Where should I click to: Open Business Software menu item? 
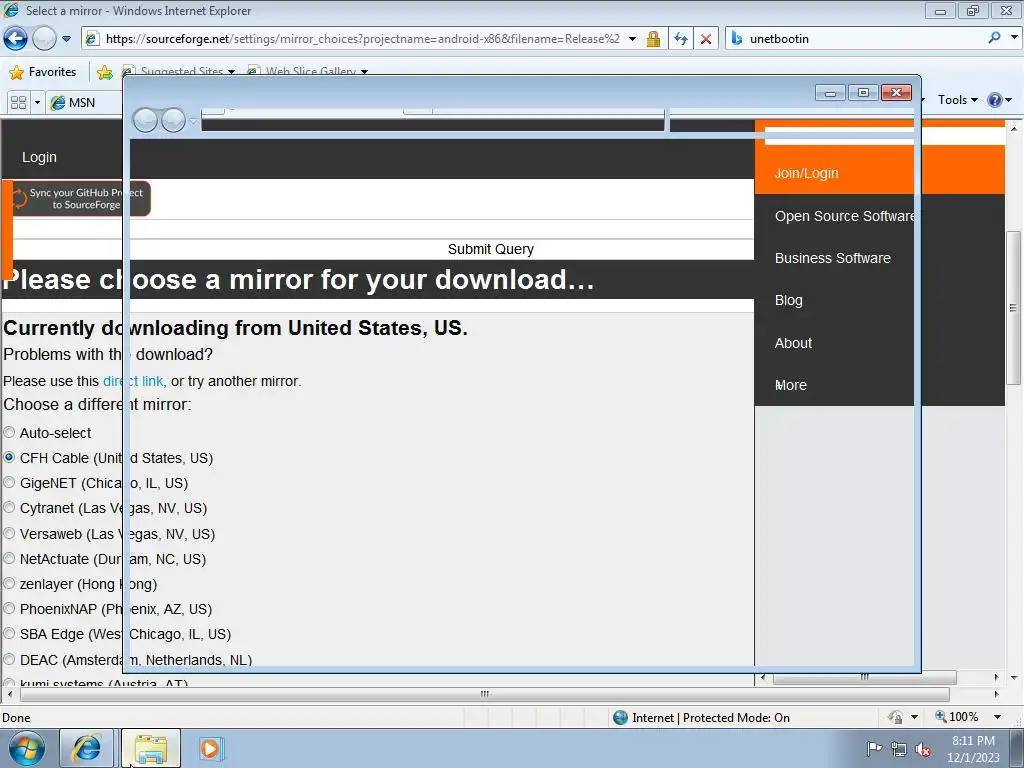tap(833, 258)
